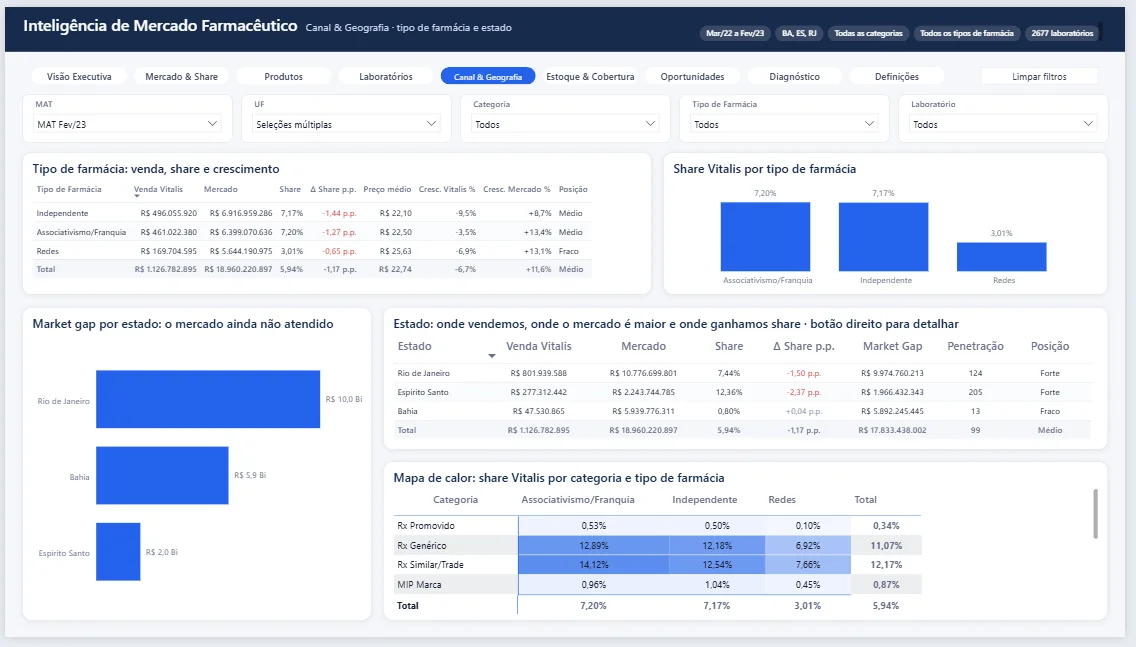Sort by the Preço médio column header

[x=387, y=189]
